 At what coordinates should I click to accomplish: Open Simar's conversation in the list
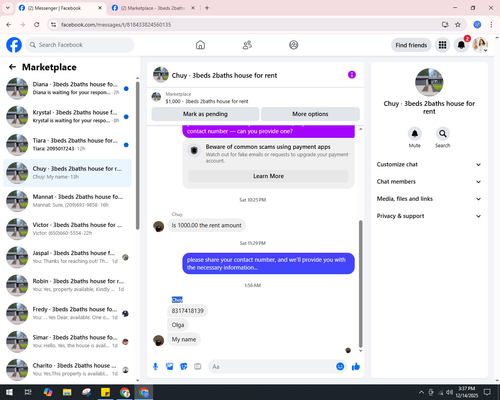[67, 341]
